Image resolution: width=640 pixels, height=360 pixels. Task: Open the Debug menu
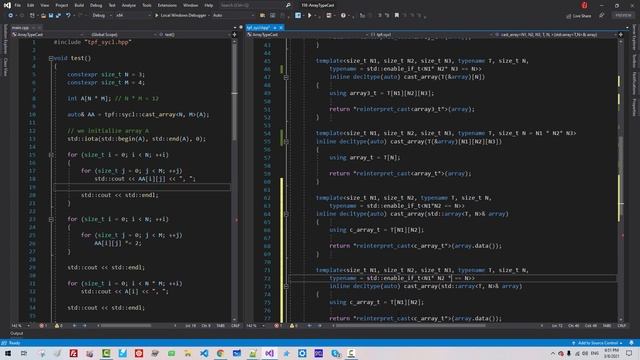[x=96, y=5]
